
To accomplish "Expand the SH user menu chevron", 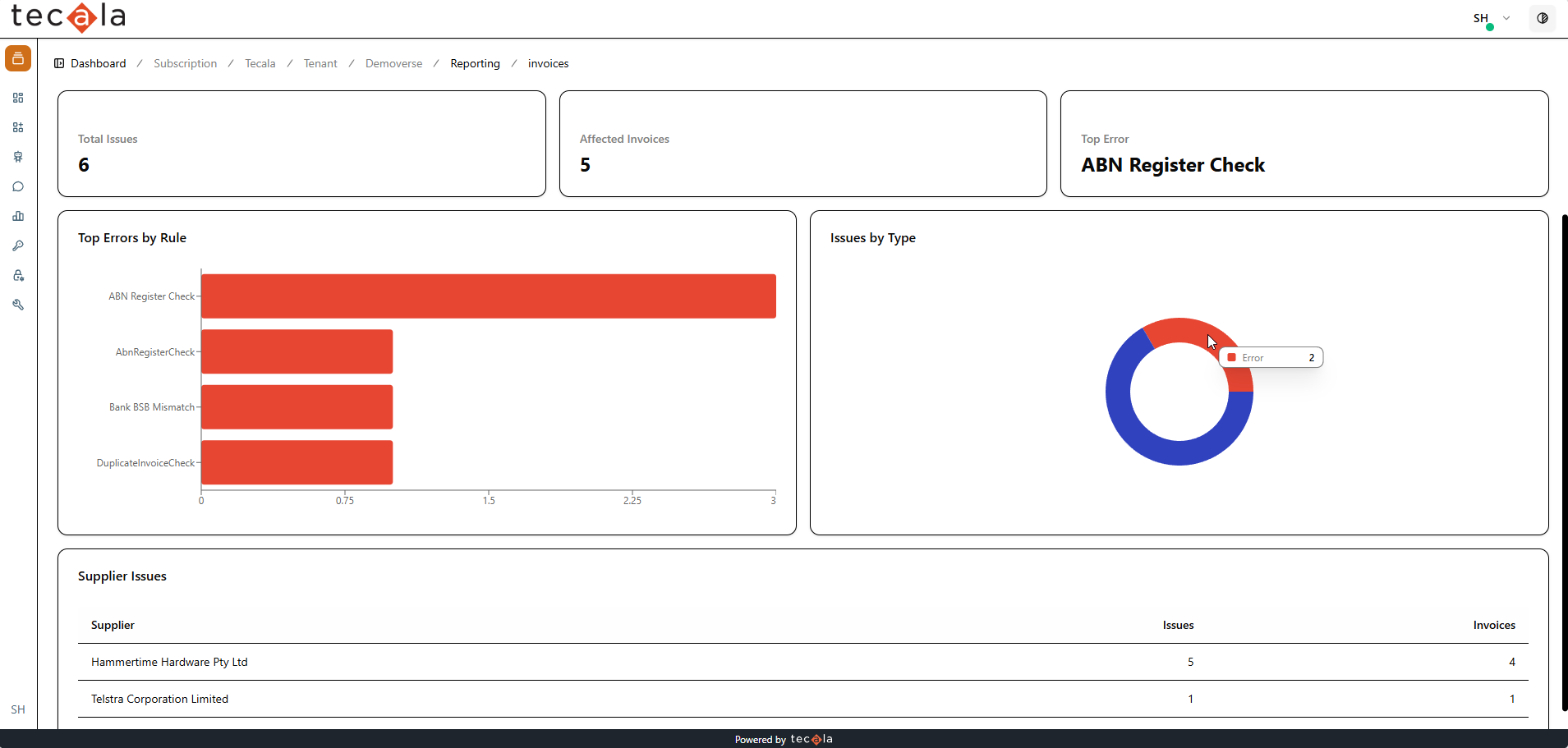I will click(x=1506, y=18).
